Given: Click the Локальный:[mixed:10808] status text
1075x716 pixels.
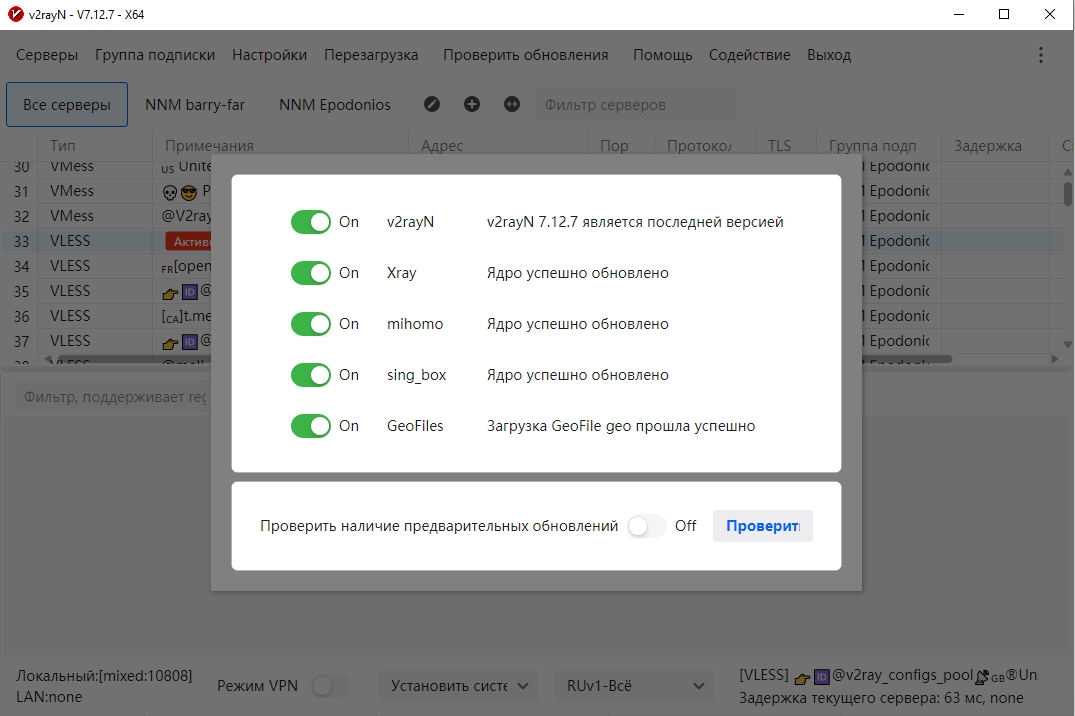Looking at the screenshot, I should point(104,676).
